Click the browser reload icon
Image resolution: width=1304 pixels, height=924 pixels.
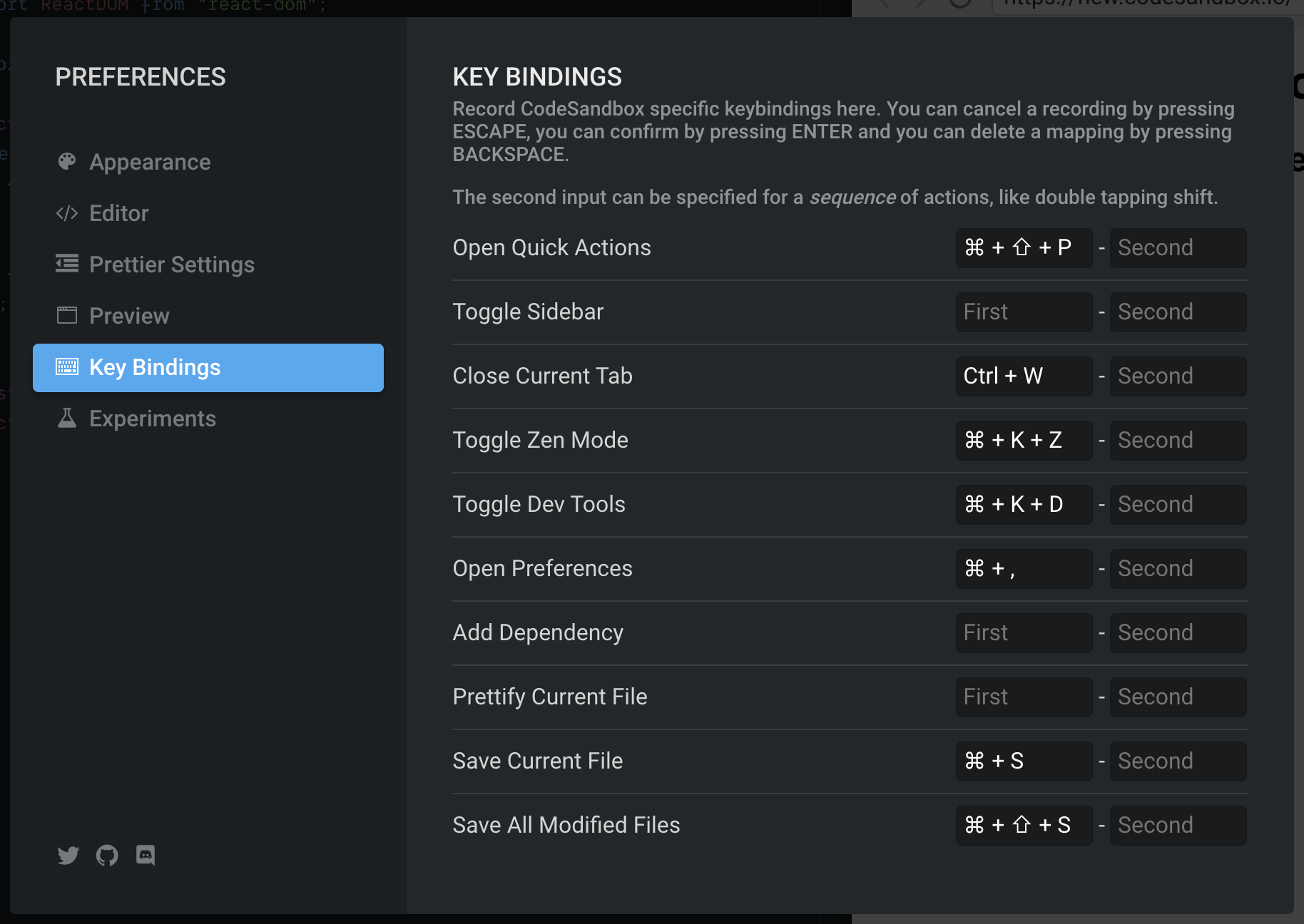click(959, 5)
